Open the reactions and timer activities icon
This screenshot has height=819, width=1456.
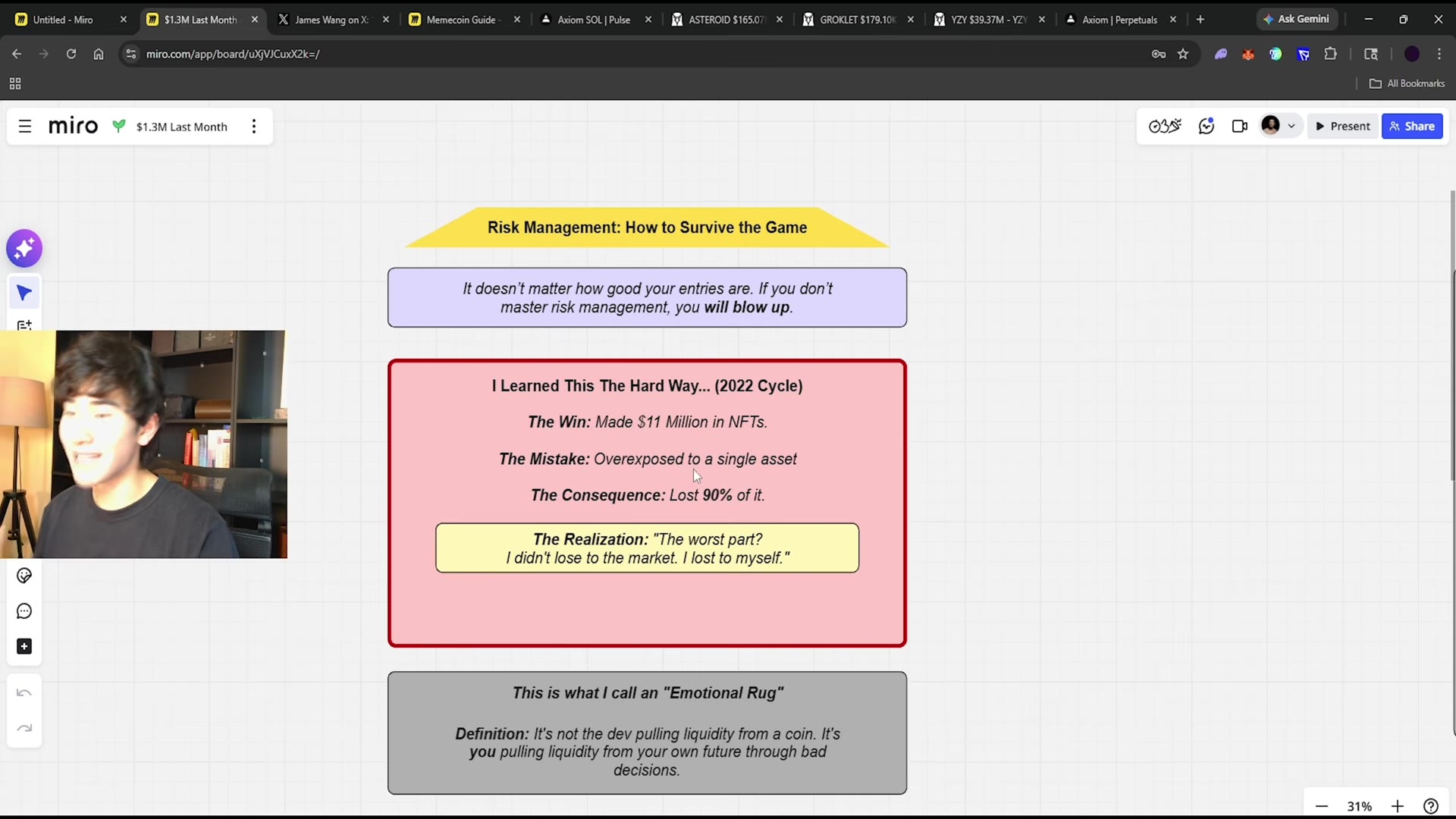1165,126
